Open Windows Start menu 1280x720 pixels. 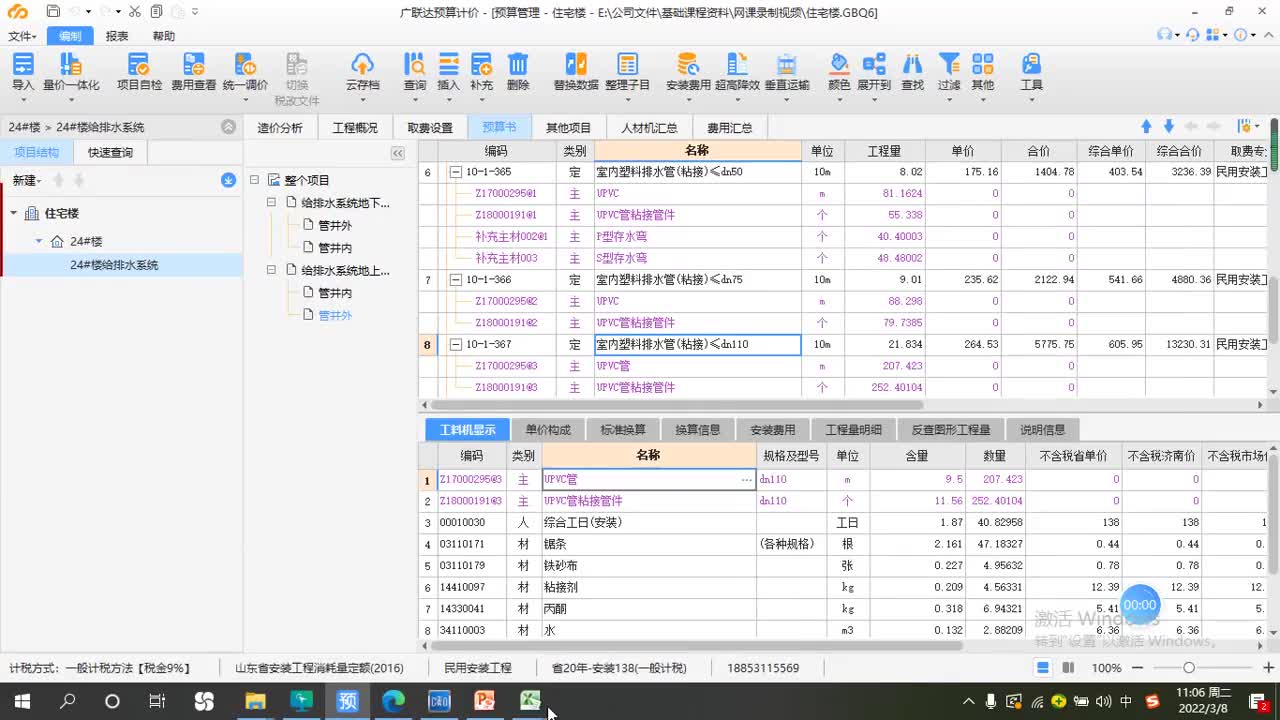22,701
